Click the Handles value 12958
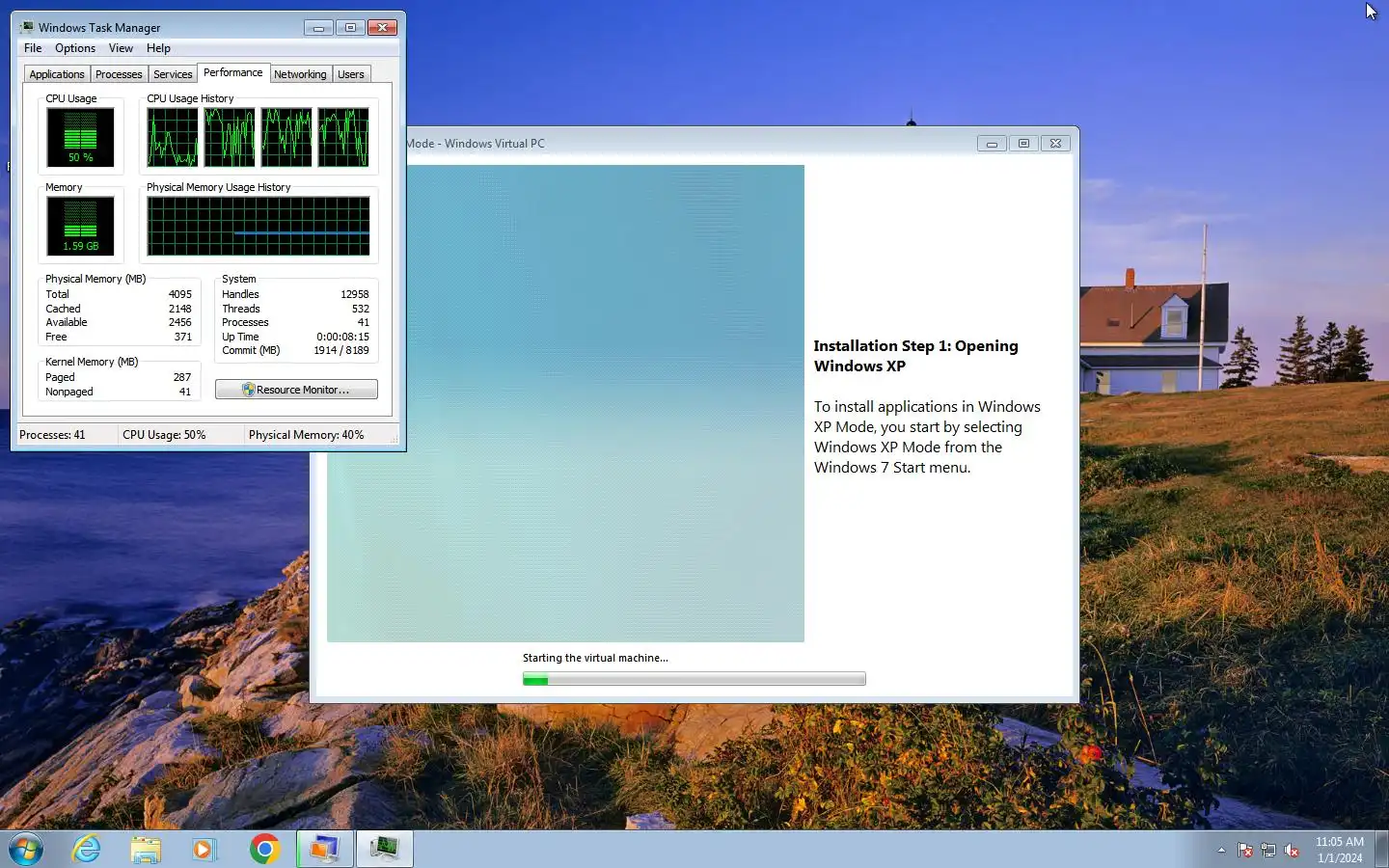Viewport: 1389px width, 868px height. point(355,294)
